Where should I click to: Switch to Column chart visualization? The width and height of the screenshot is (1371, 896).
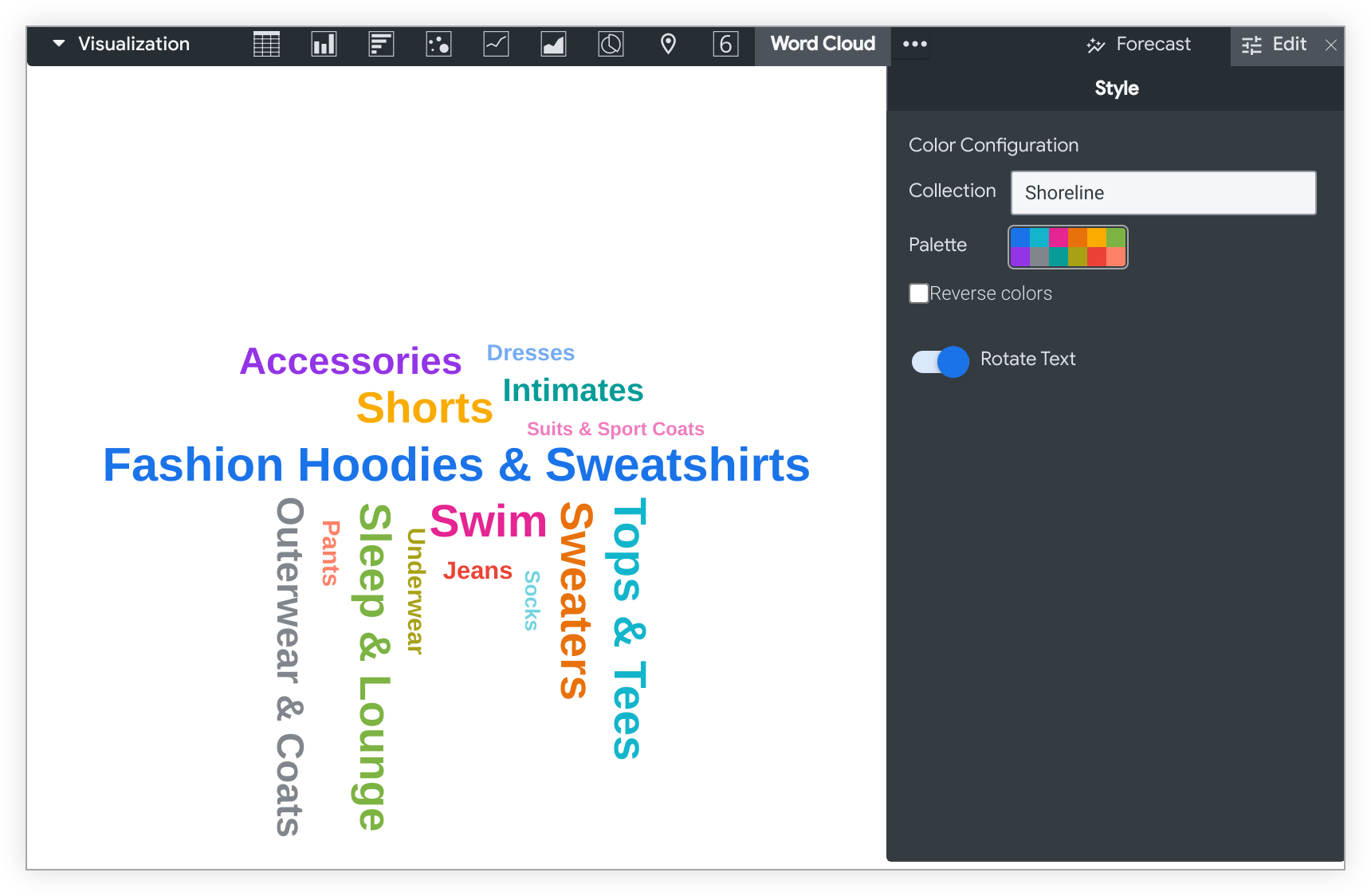click(324, 44)
